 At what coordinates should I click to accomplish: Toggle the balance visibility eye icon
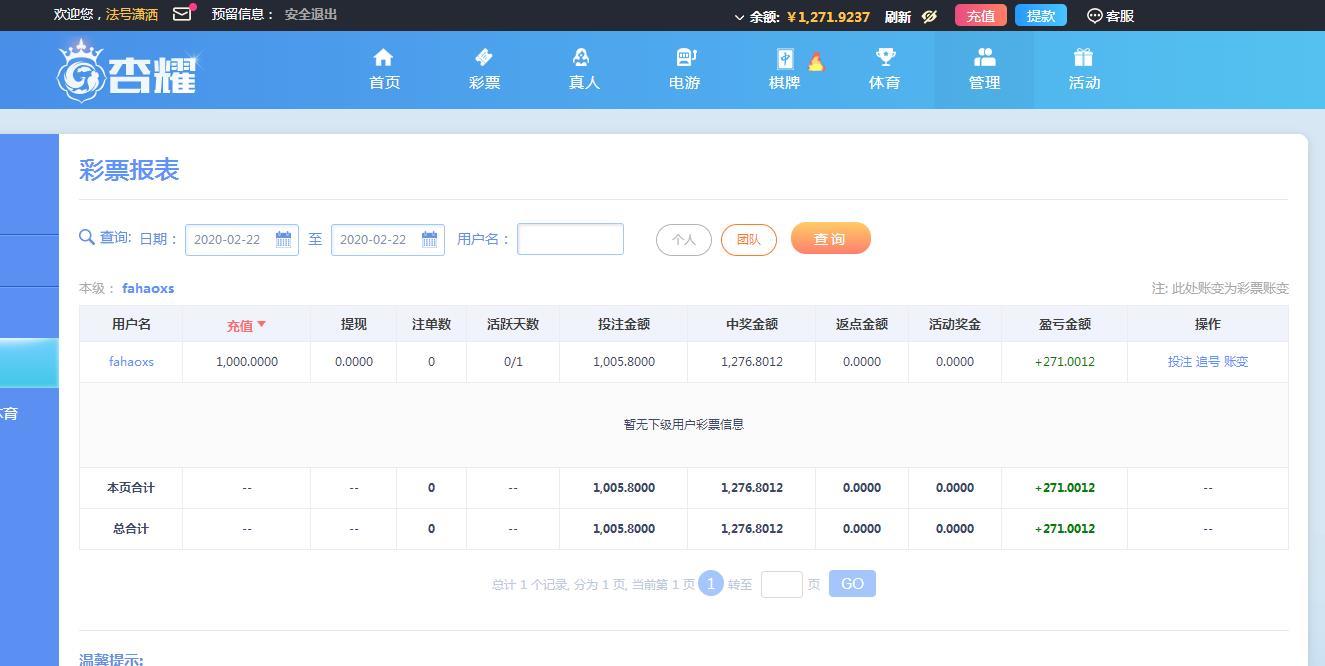coord(929,16)
